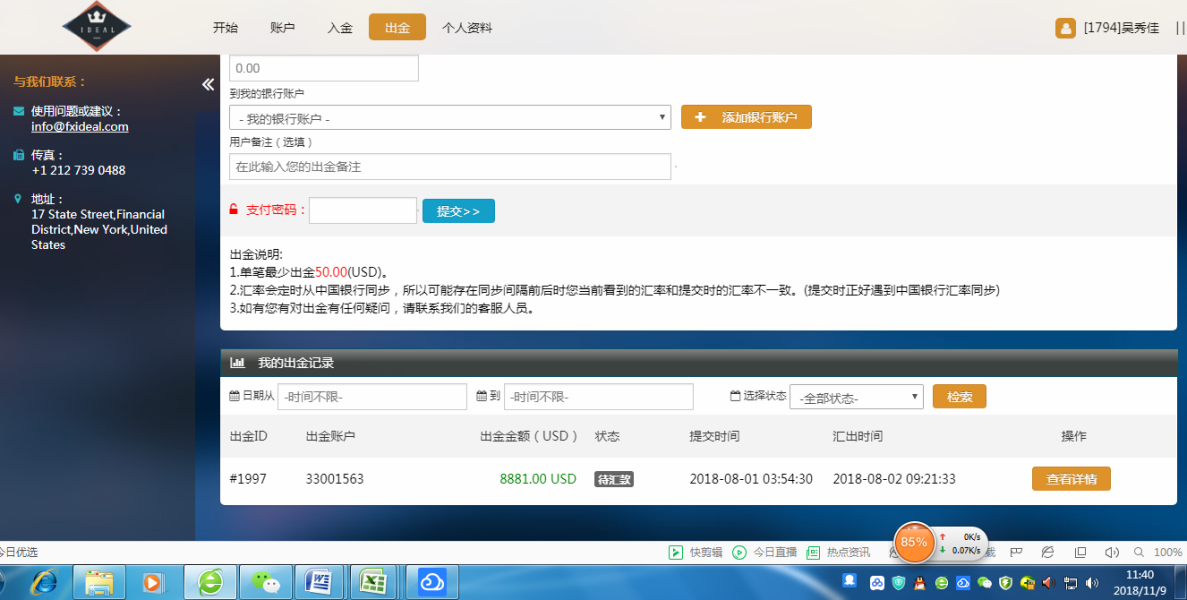Open the 我的银行账户 bank account dropdown
The width and height of the screenshot is (1187, 600).
point(450,118)
